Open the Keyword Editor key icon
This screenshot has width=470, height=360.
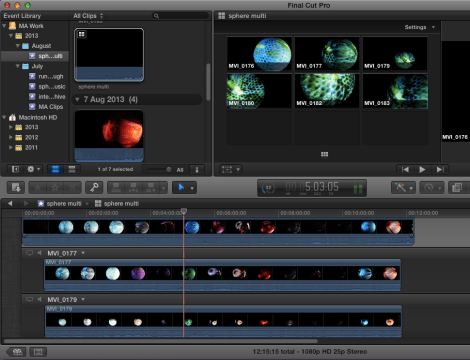(x=94, y=188)
